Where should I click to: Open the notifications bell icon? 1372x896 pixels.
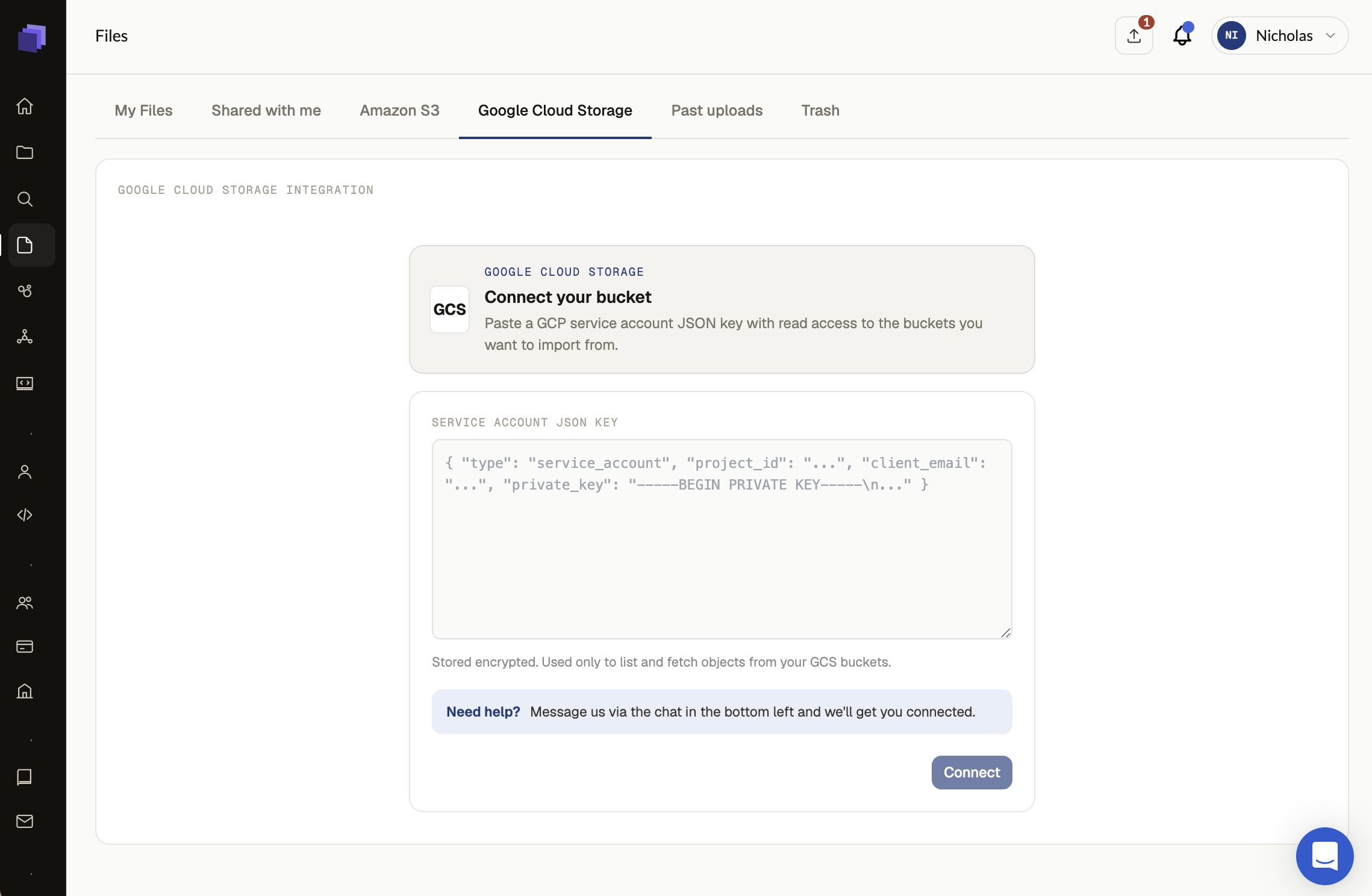point(1182,36)
